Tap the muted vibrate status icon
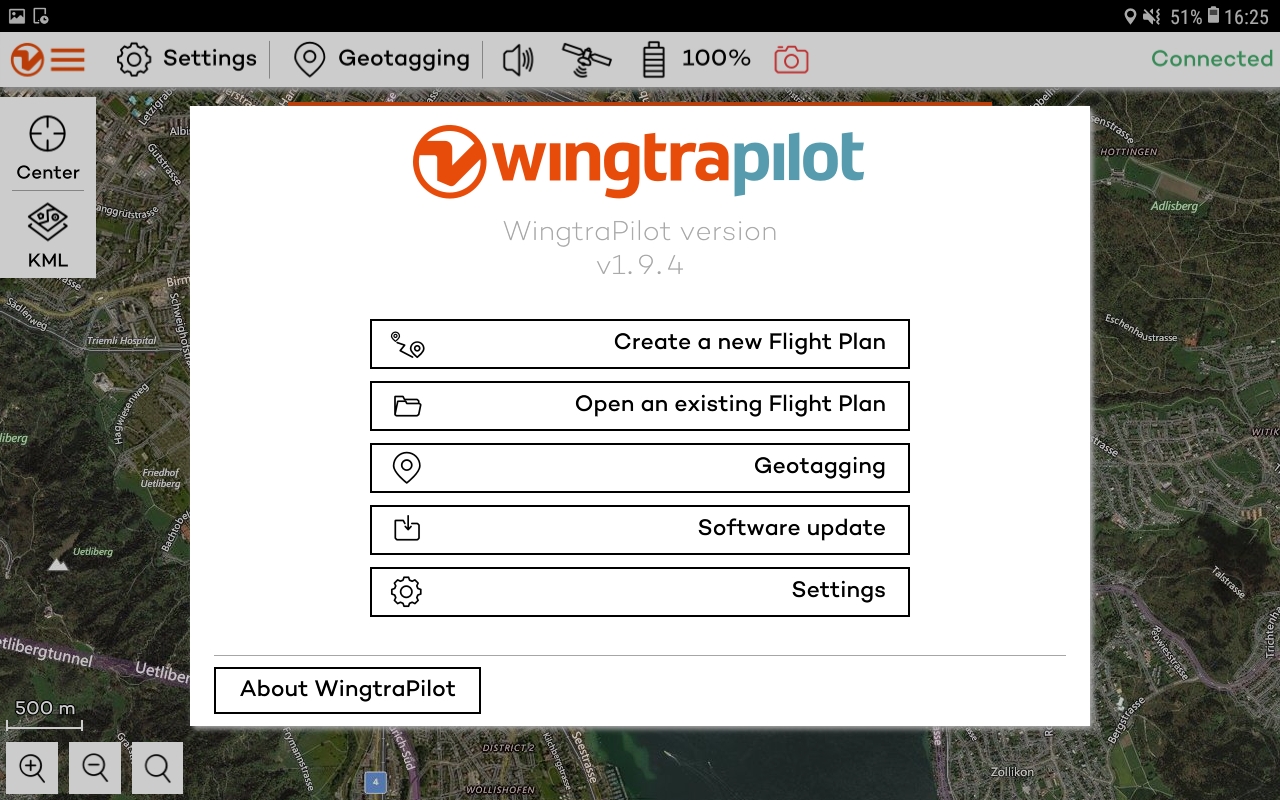 (1153, 17)
